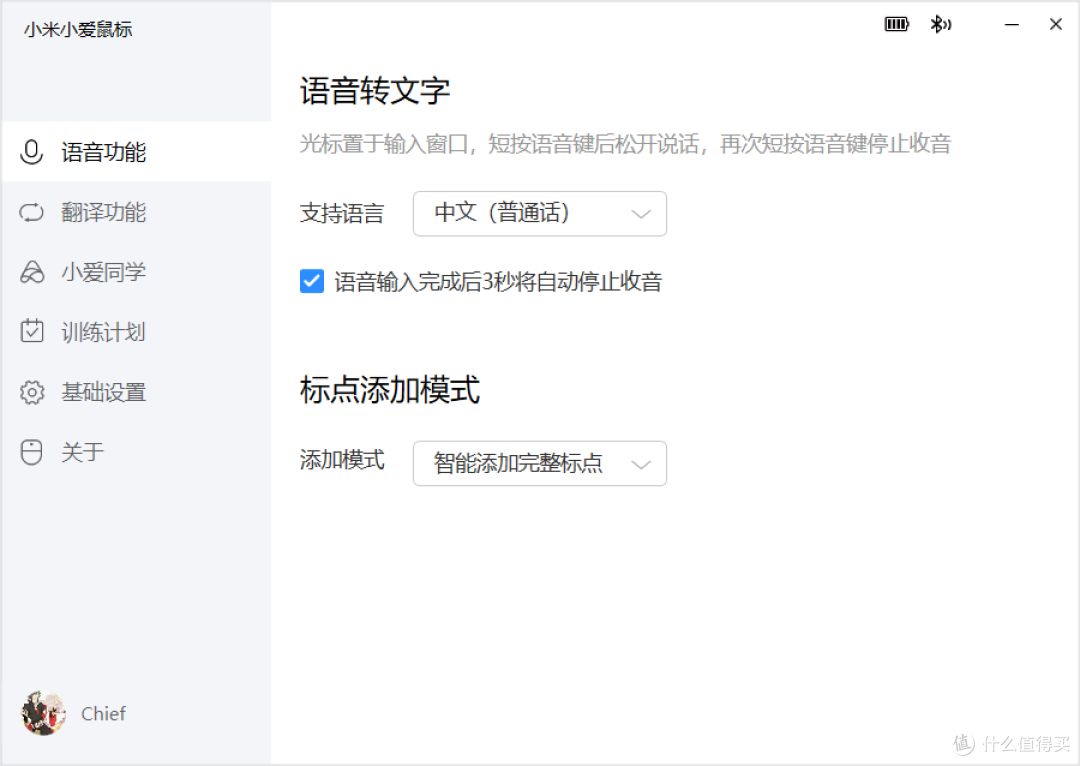Viewport: 1080px width, 766px height.
Task: Open the 小爱同学 section
Action: pos(103,272)
